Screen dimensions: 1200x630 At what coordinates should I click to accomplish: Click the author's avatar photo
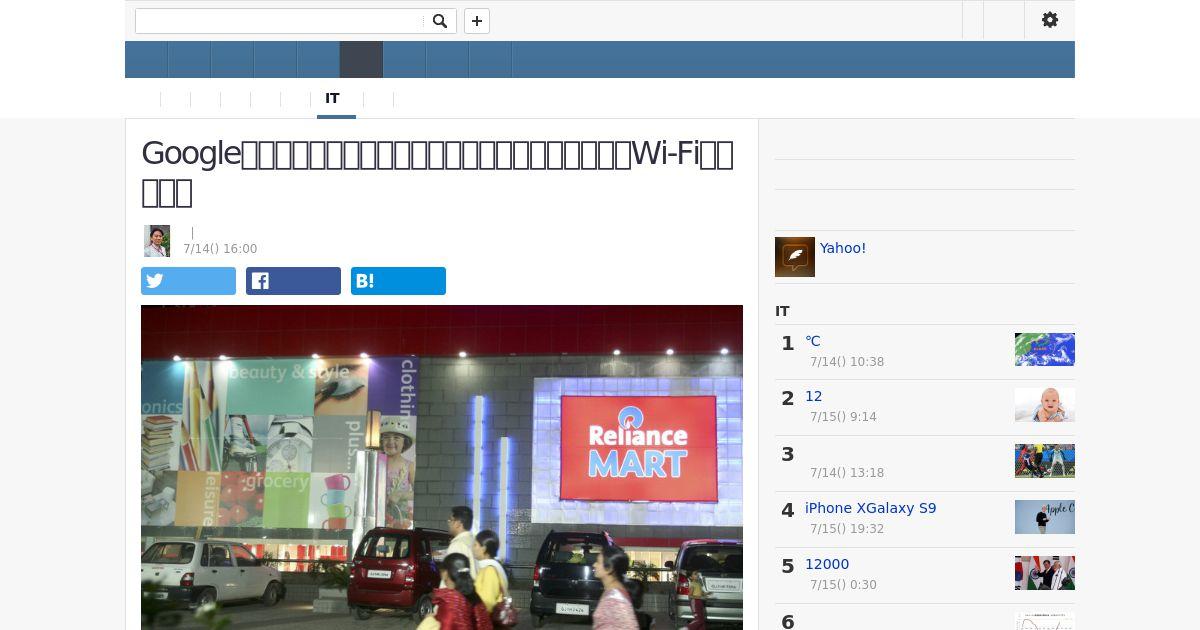[x=157, y=241]
